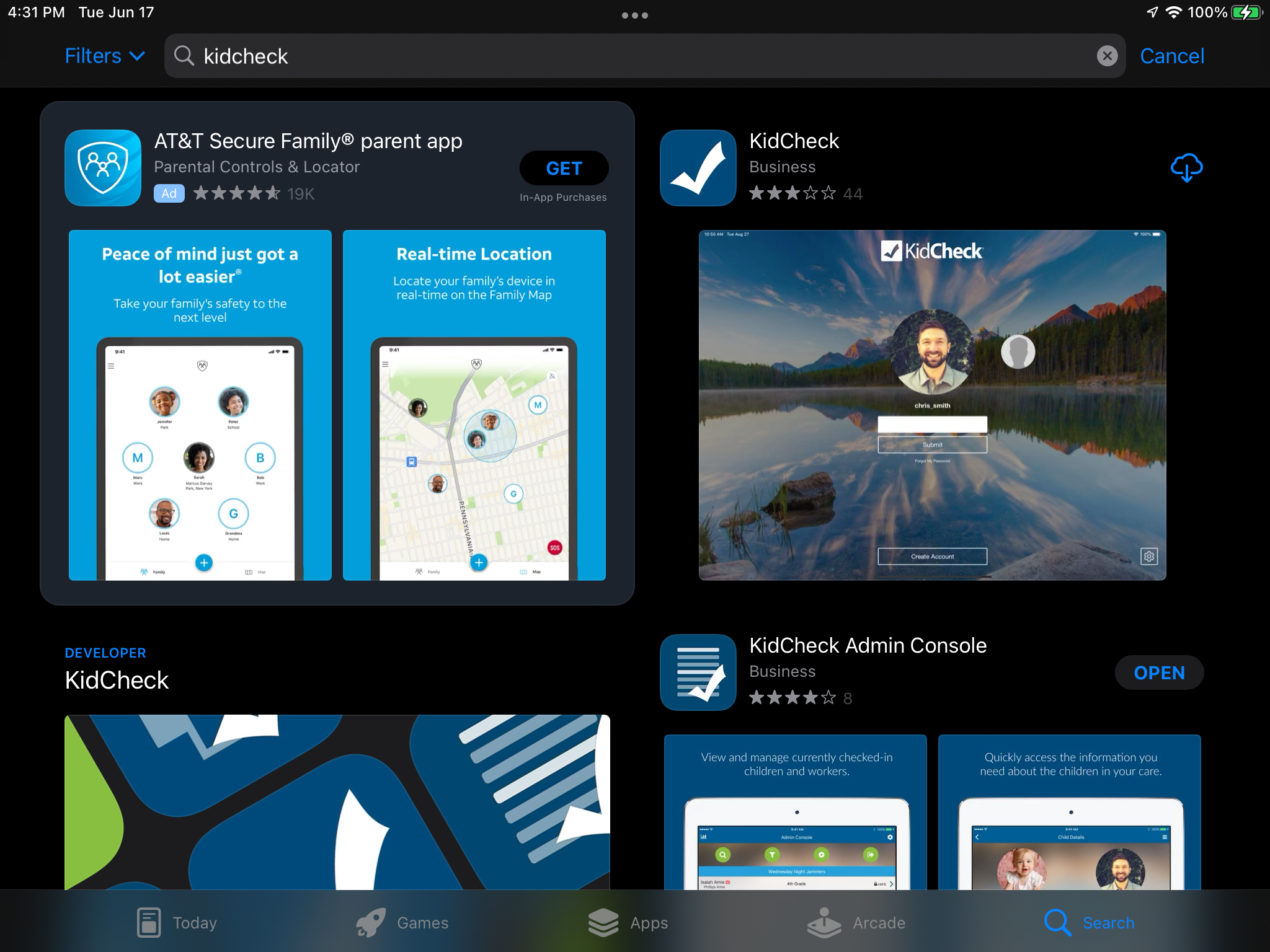This screenshot has width=1270, height=952.
Task: Tap Cancel to dismiss search
Action: 1172,56
